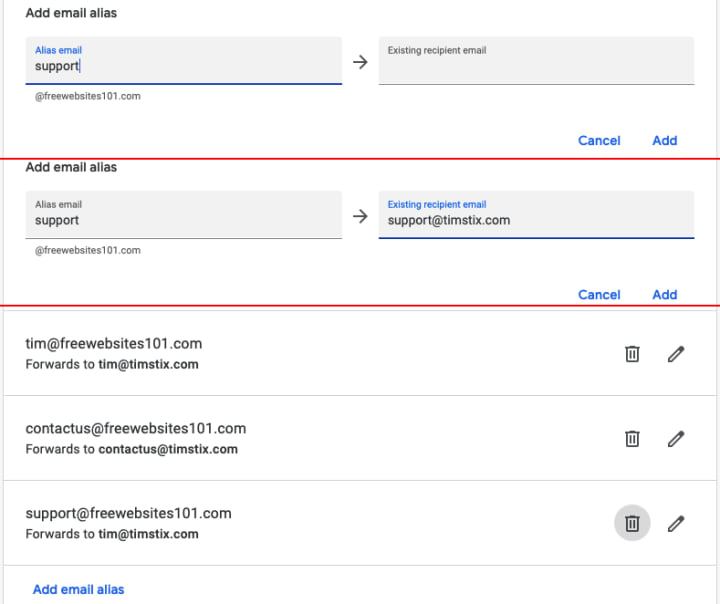Delete the support@freewebsites101.com alias
Image resolution: width=720 pixels, height=604 pixels.
[x=632, y=523]
